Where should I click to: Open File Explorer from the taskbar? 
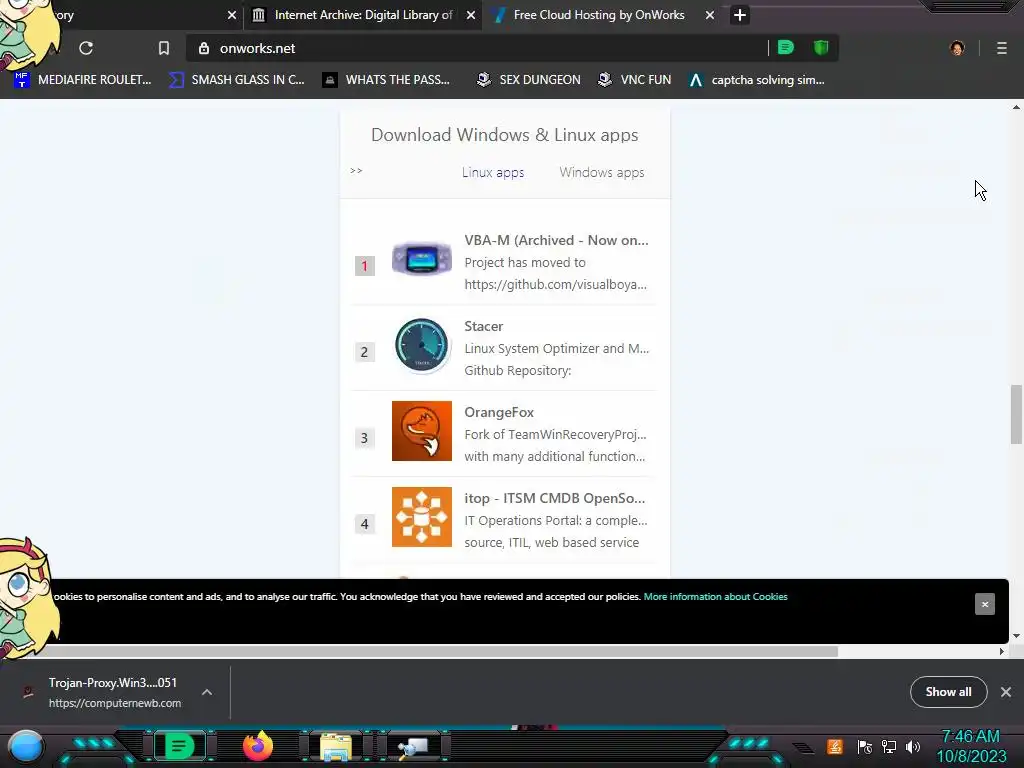pyautogui.click(x=336, y=747)
